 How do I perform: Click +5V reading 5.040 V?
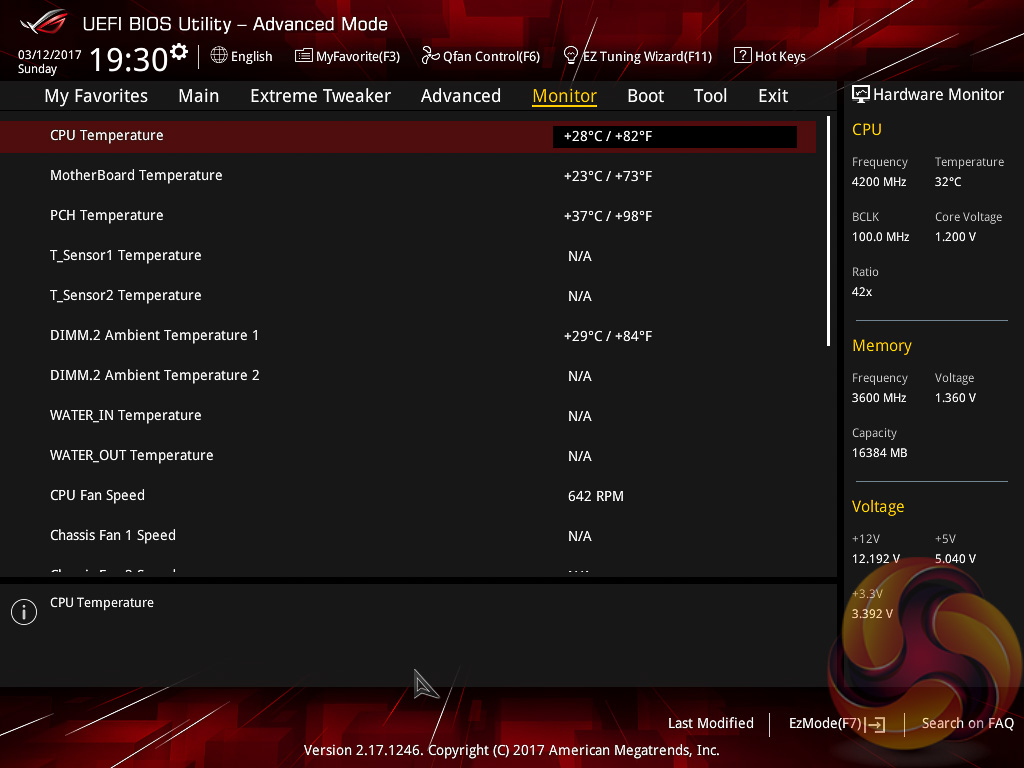955,559
